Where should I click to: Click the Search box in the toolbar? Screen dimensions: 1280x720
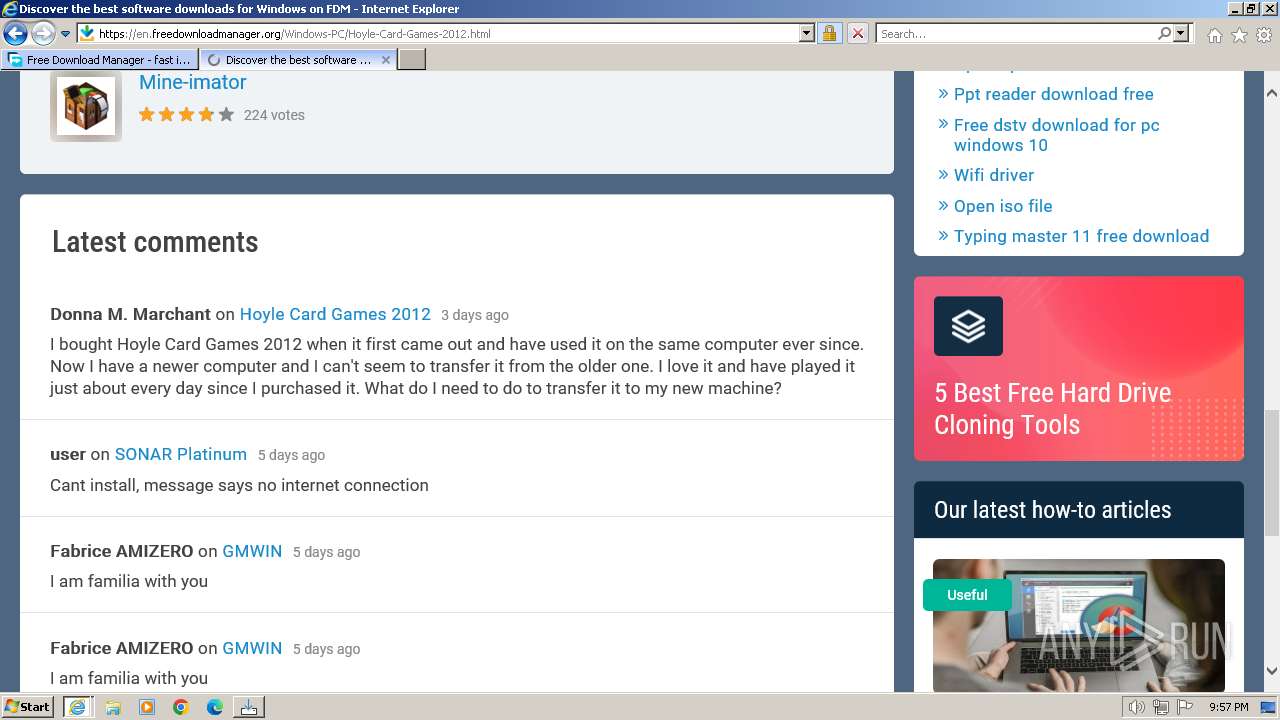[x=1016, y=34]
